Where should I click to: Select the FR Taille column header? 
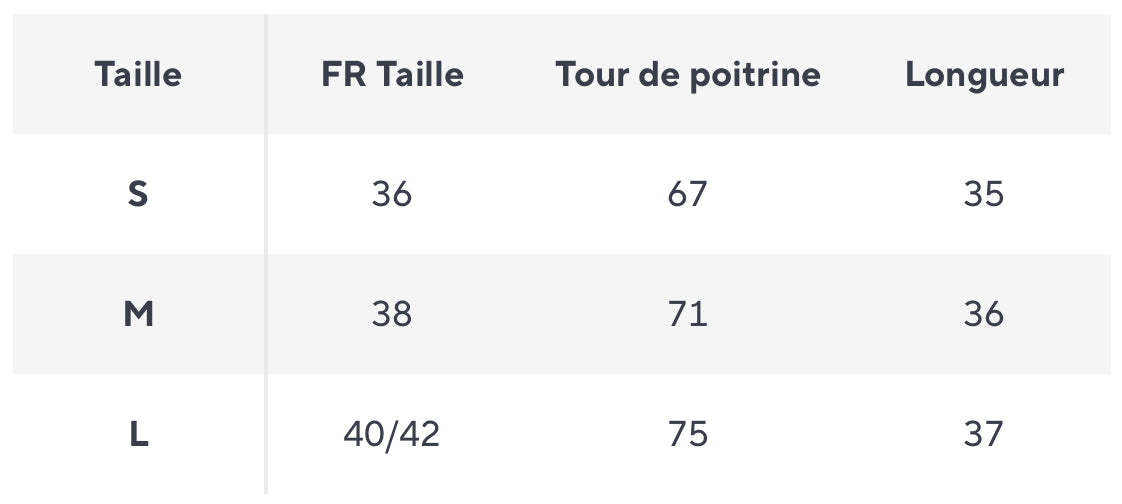[392, 74]
